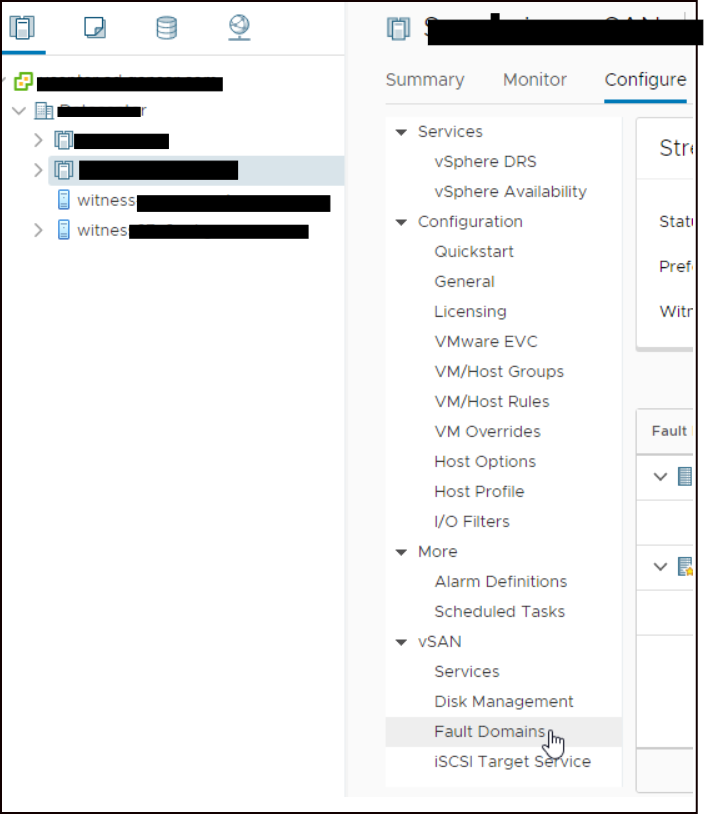Open Hosts and Clusters inventory view
Viewport: 704px width, 814px height.
21,27
